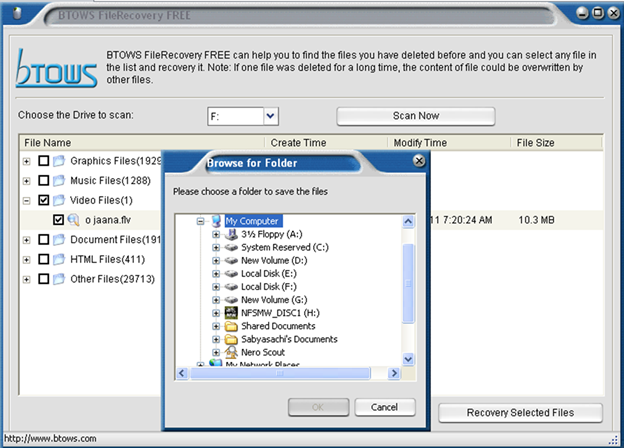Sort by File Size column header
The width and height of the screenshot is (624, 448).
557,143
